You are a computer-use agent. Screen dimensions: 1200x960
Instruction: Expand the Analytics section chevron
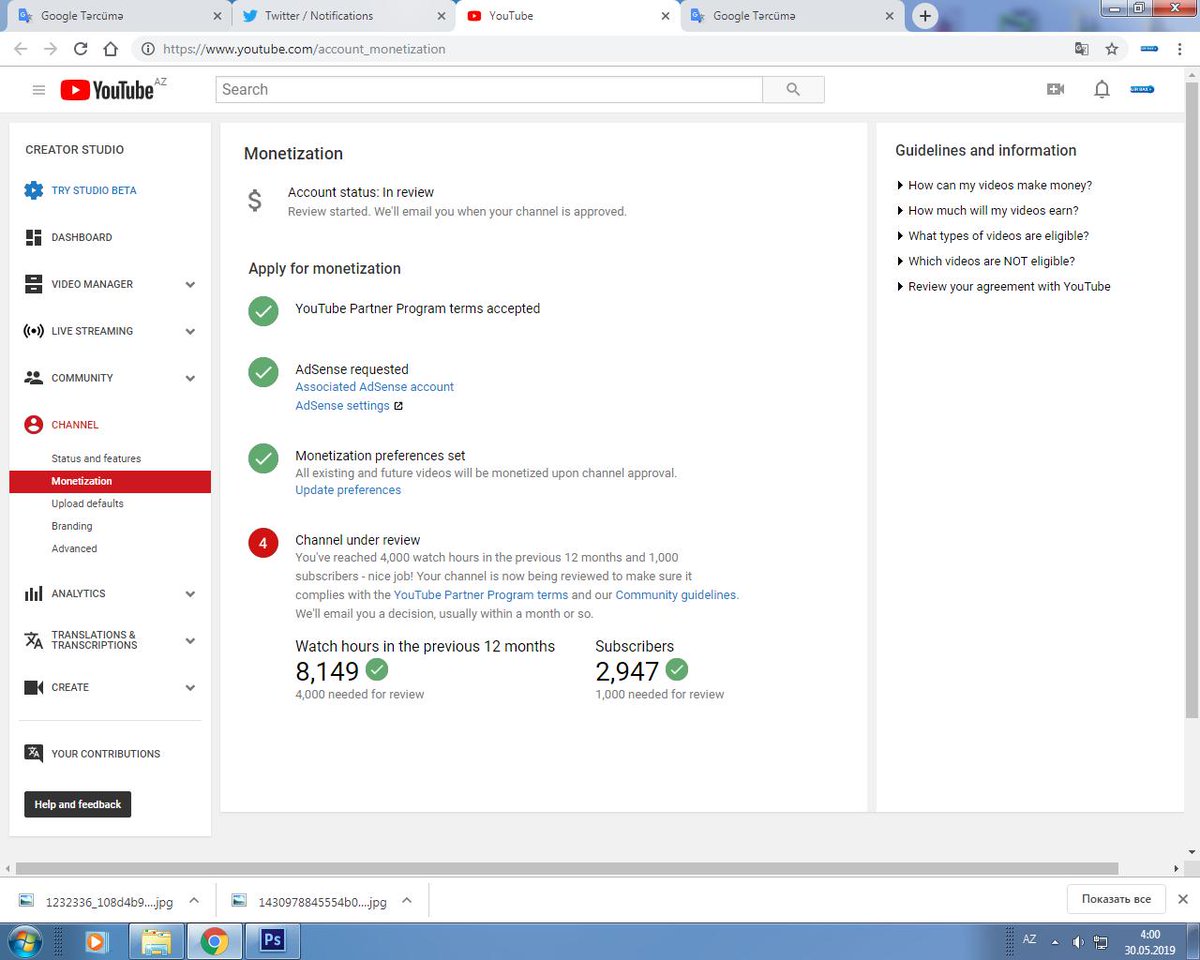(190, 594)
